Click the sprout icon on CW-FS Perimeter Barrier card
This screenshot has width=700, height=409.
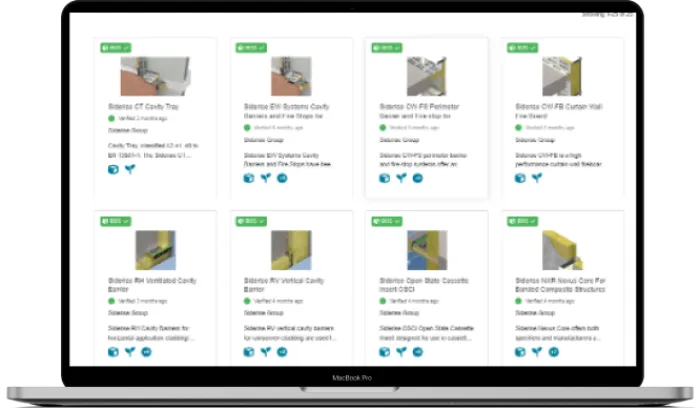pyautogui.click(x=401, y=178)
